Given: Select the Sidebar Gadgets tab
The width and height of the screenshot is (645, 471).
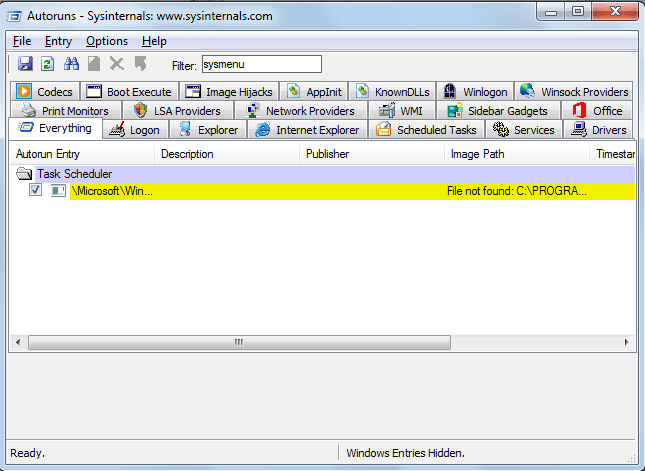Looking at the screenshot, I should point(498,111).
